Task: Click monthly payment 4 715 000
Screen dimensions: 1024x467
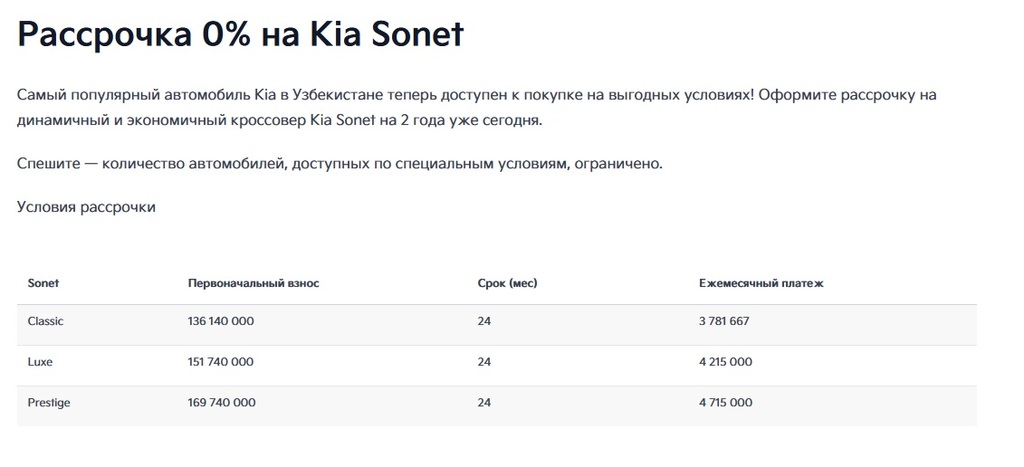Action: click(725, 402)
